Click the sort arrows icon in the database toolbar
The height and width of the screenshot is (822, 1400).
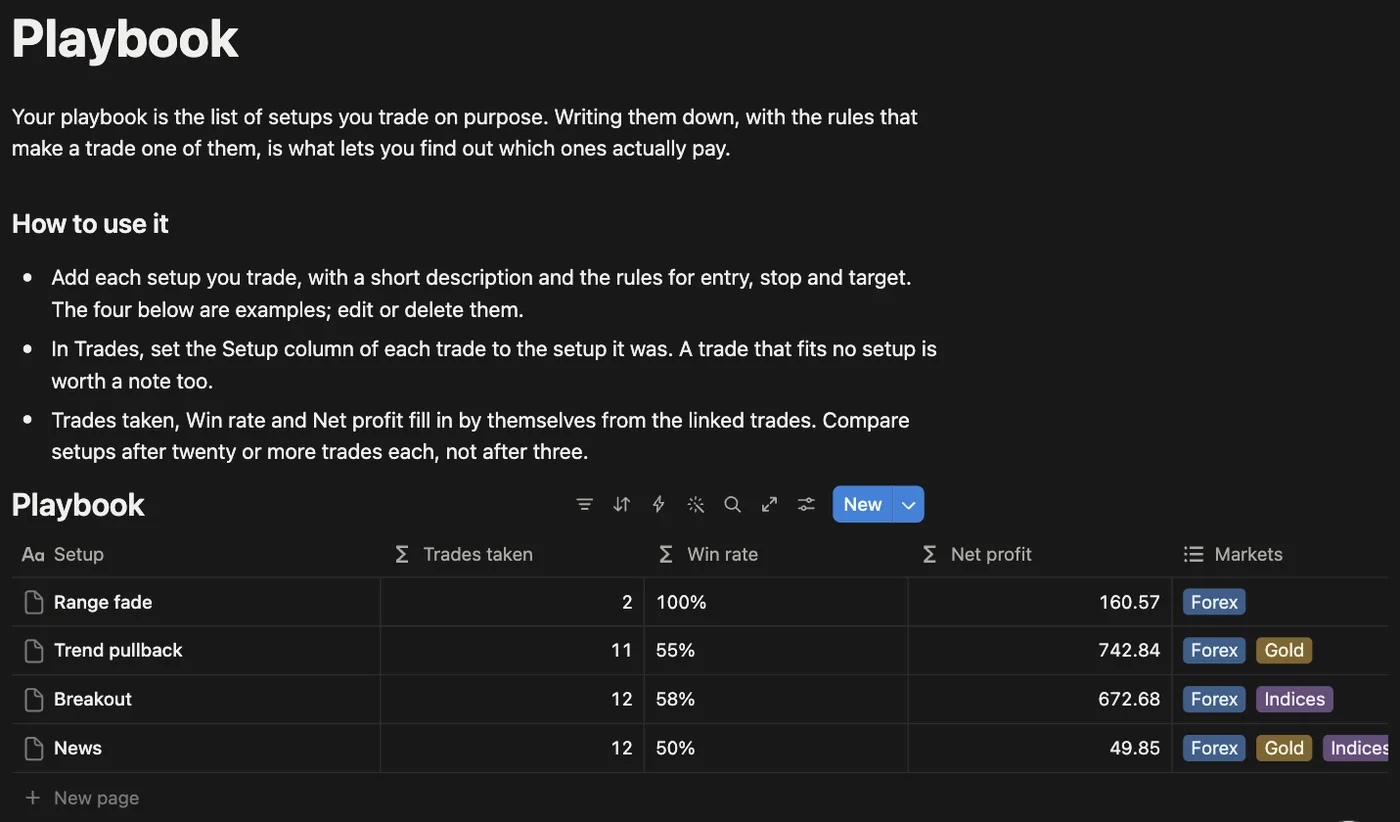pos(622,504)
